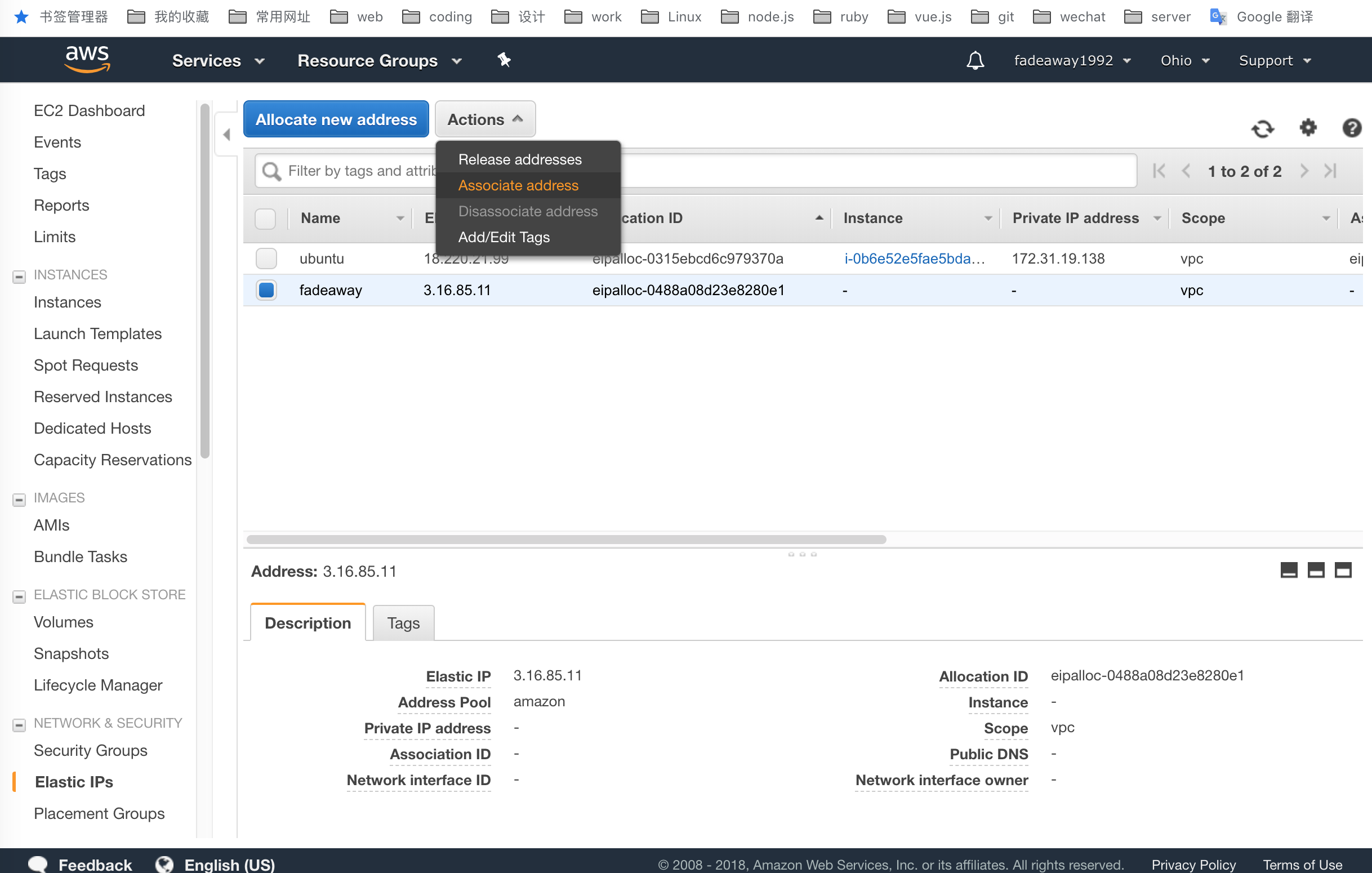Open the Ohio region dropdown
Screen dimensions: 1372x873
point(1185,60)
